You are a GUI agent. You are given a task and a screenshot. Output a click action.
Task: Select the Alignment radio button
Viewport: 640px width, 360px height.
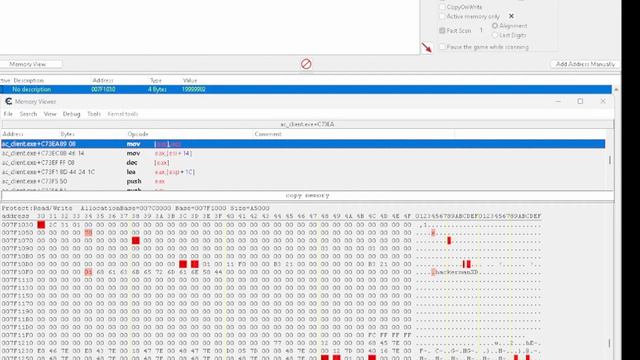click(x=495, y=26)
